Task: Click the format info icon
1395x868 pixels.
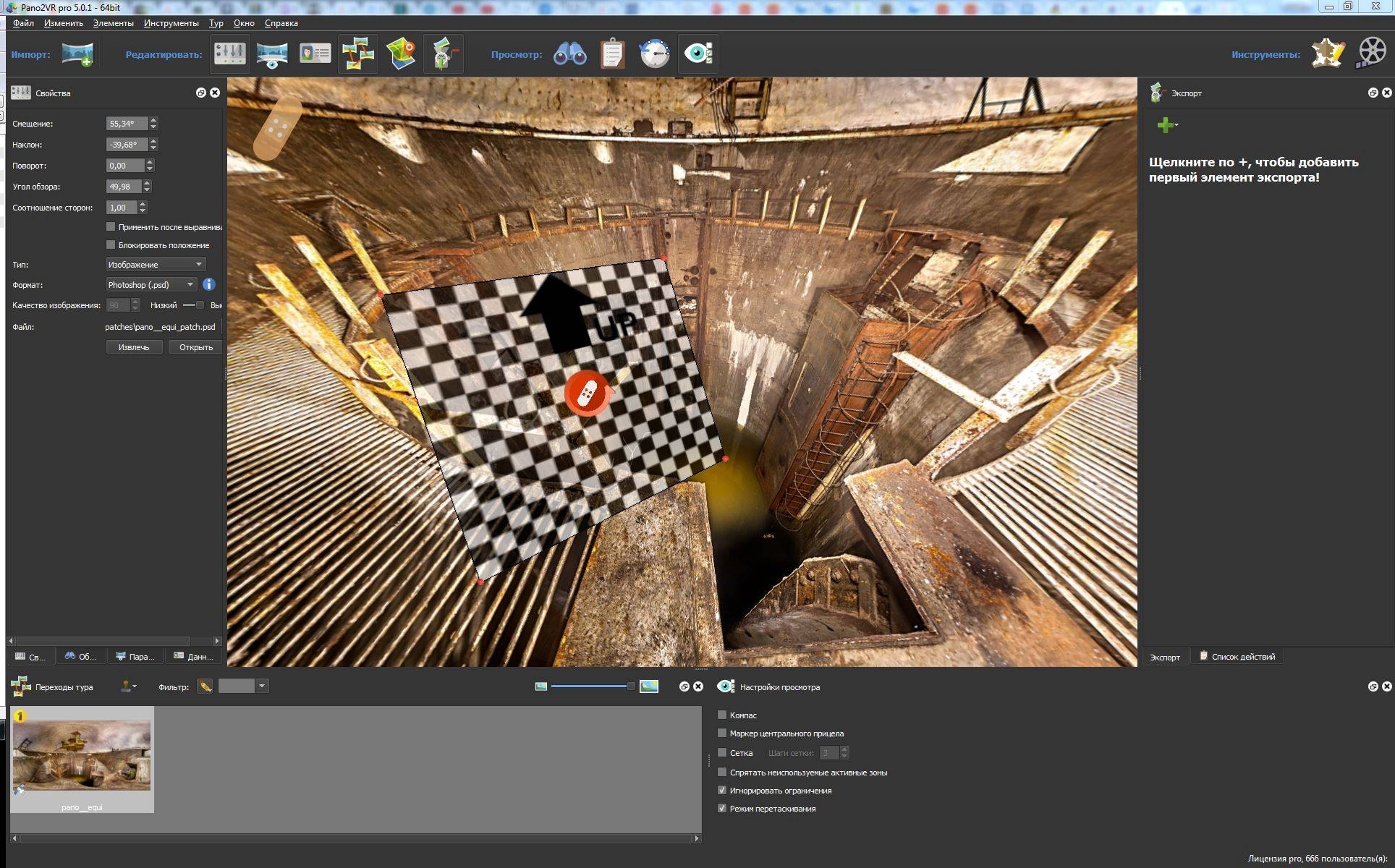Action: coord(209,284)
